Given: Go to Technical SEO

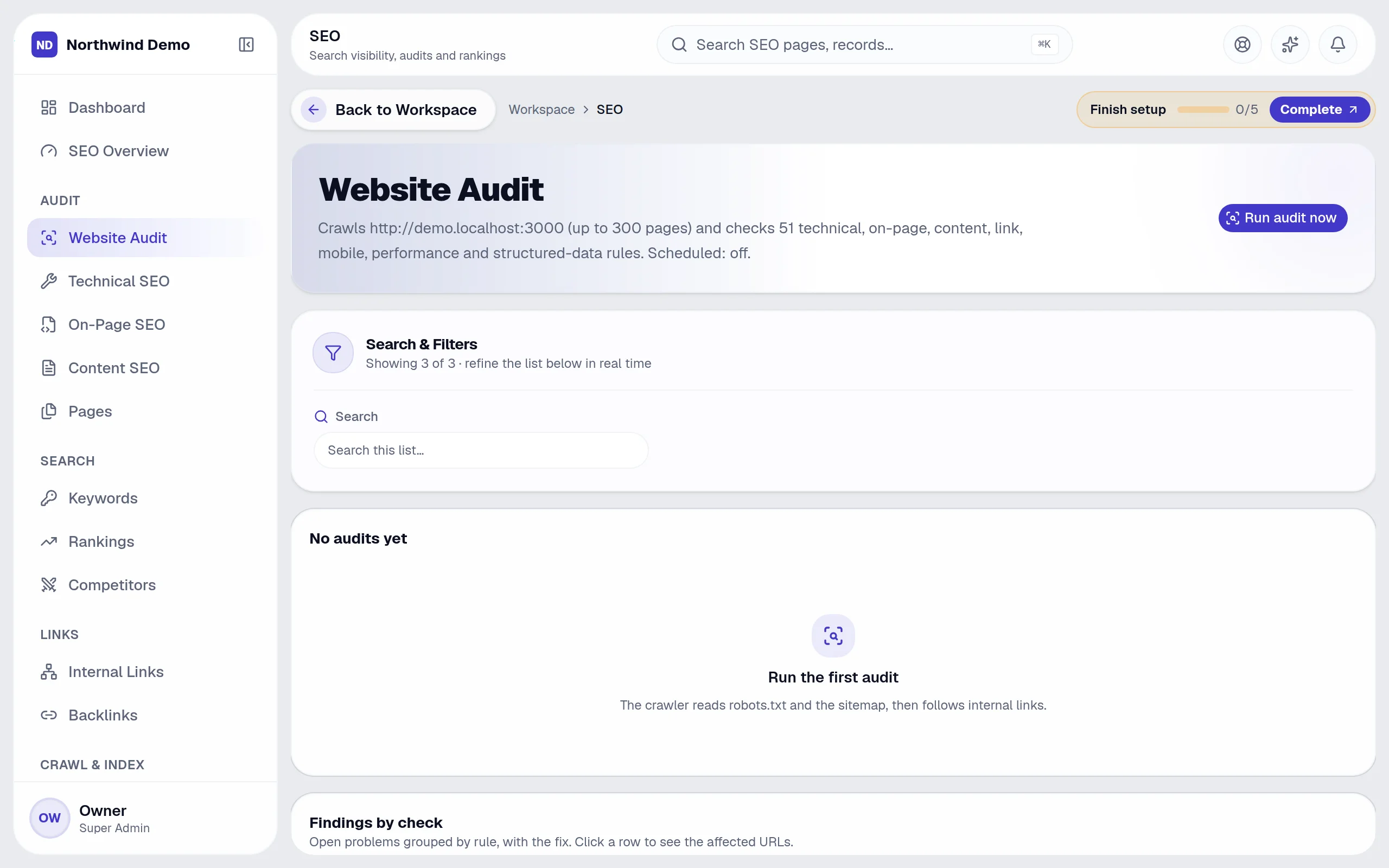Looking at the screenshot, I should [145, 282].
